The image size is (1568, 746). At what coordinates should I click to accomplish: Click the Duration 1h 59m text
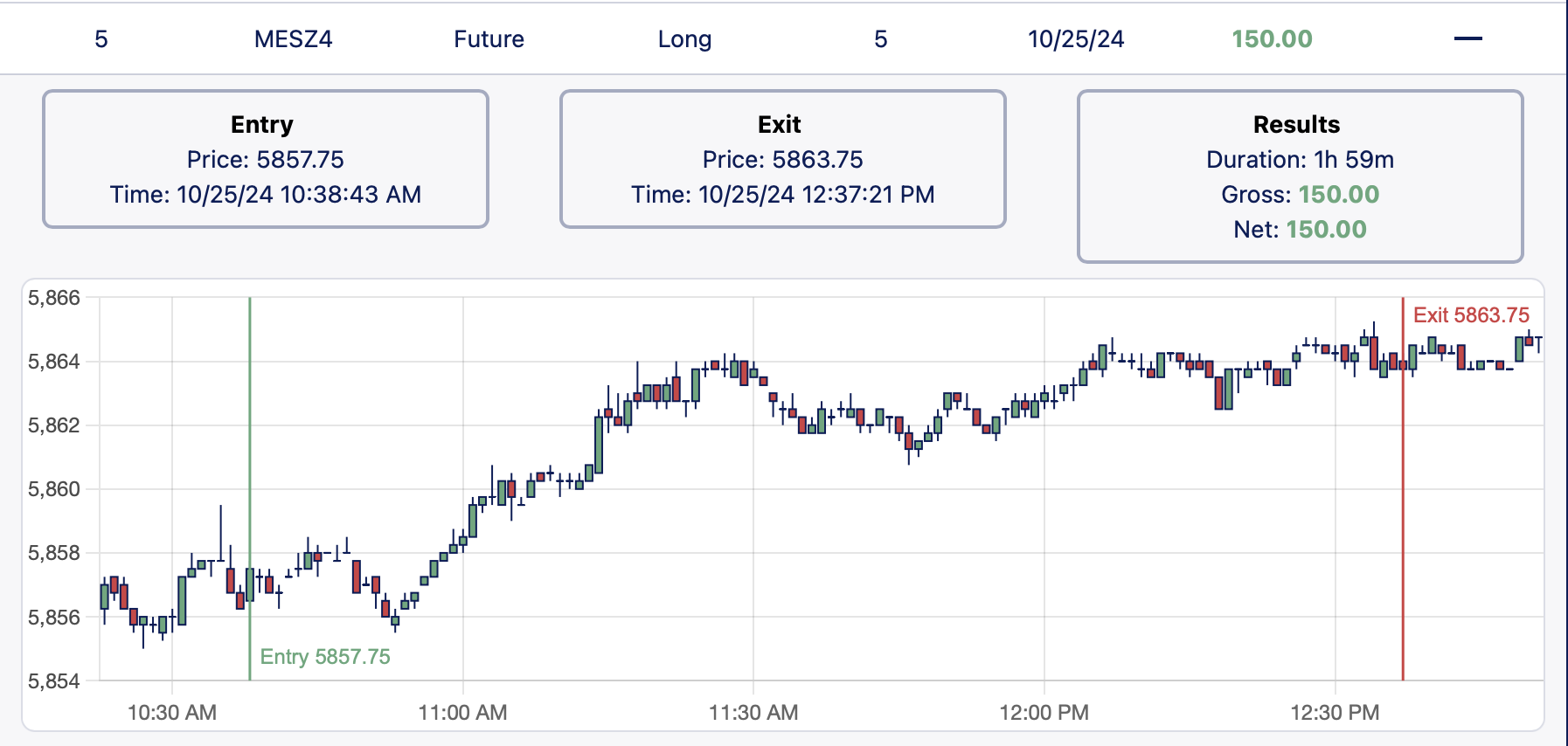coord(1300,160)
